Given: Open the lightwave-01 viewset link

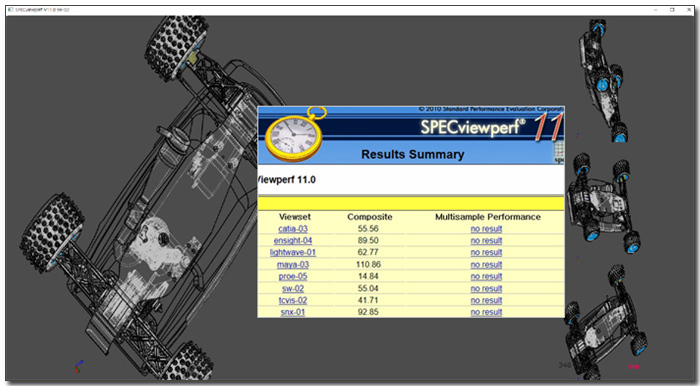Looking at the screenshot, I should 293,252.
